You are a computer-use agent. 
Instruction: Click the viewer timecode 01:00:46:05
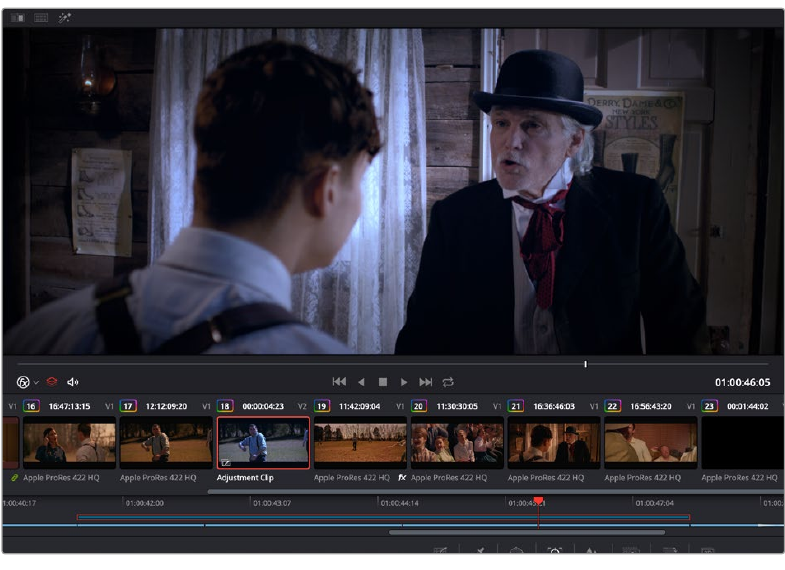[742, 382]
